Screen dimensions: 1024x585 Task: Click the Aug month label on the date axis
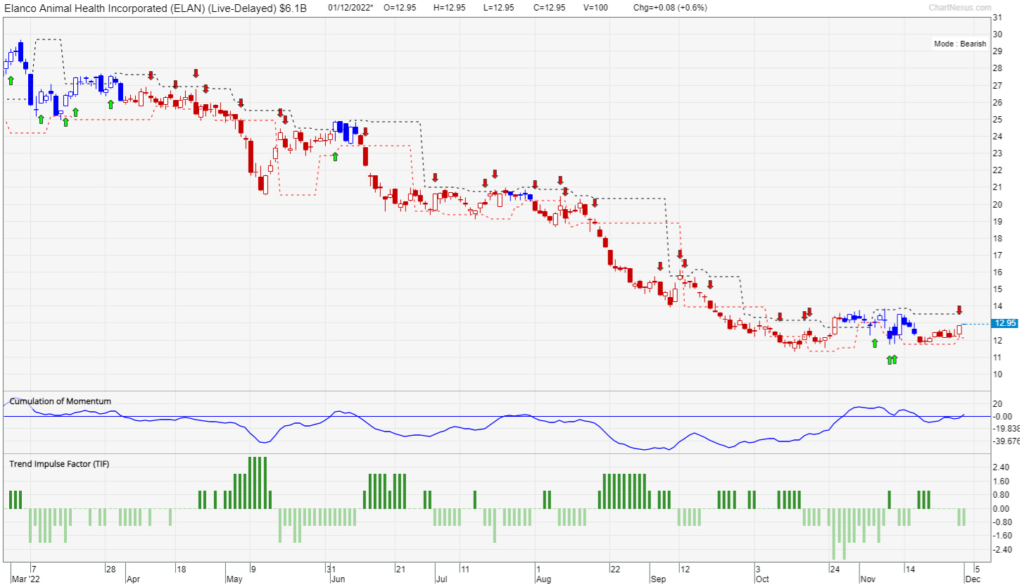tap(543, 579)
